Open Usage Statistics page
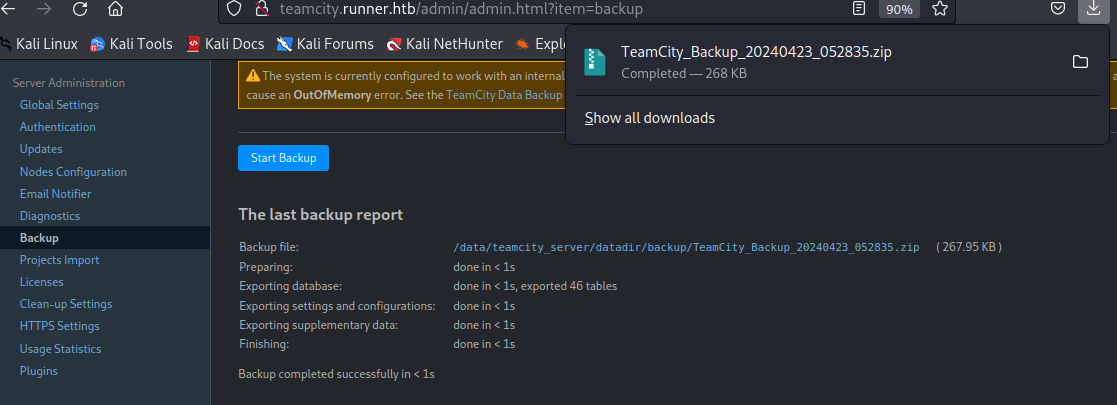Image resolution: width=1117 pixels, height=405 pixels. click(61, 349)
